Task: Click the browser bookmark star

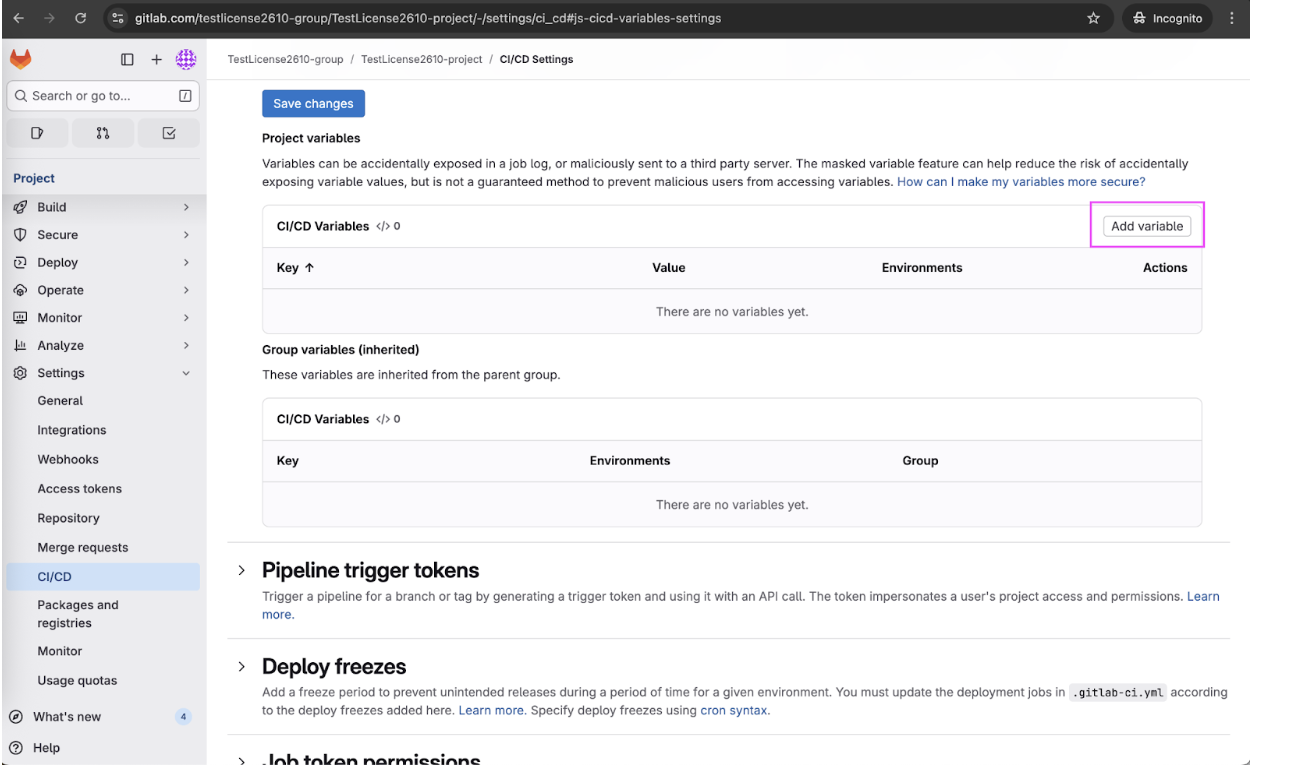Action: pos(1093,17)
